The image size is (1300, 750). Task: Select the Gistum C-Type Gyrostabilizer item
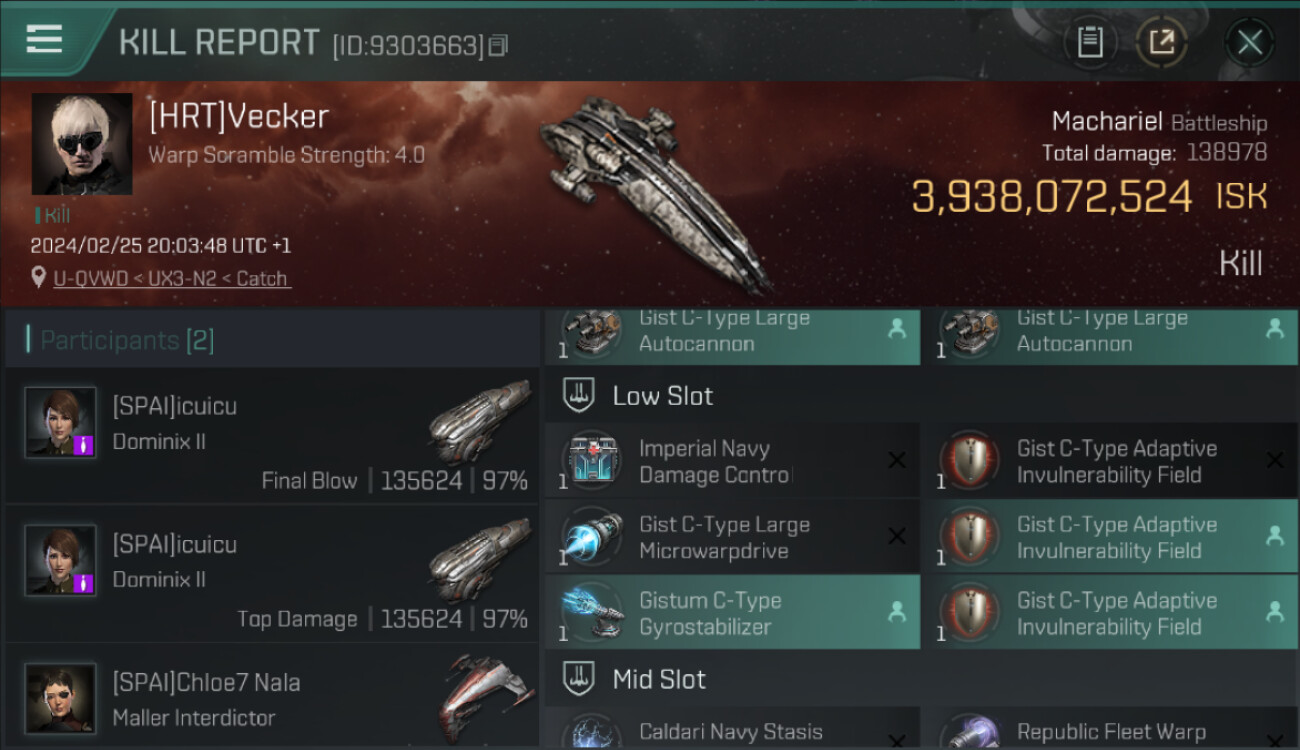click(732, 613)
